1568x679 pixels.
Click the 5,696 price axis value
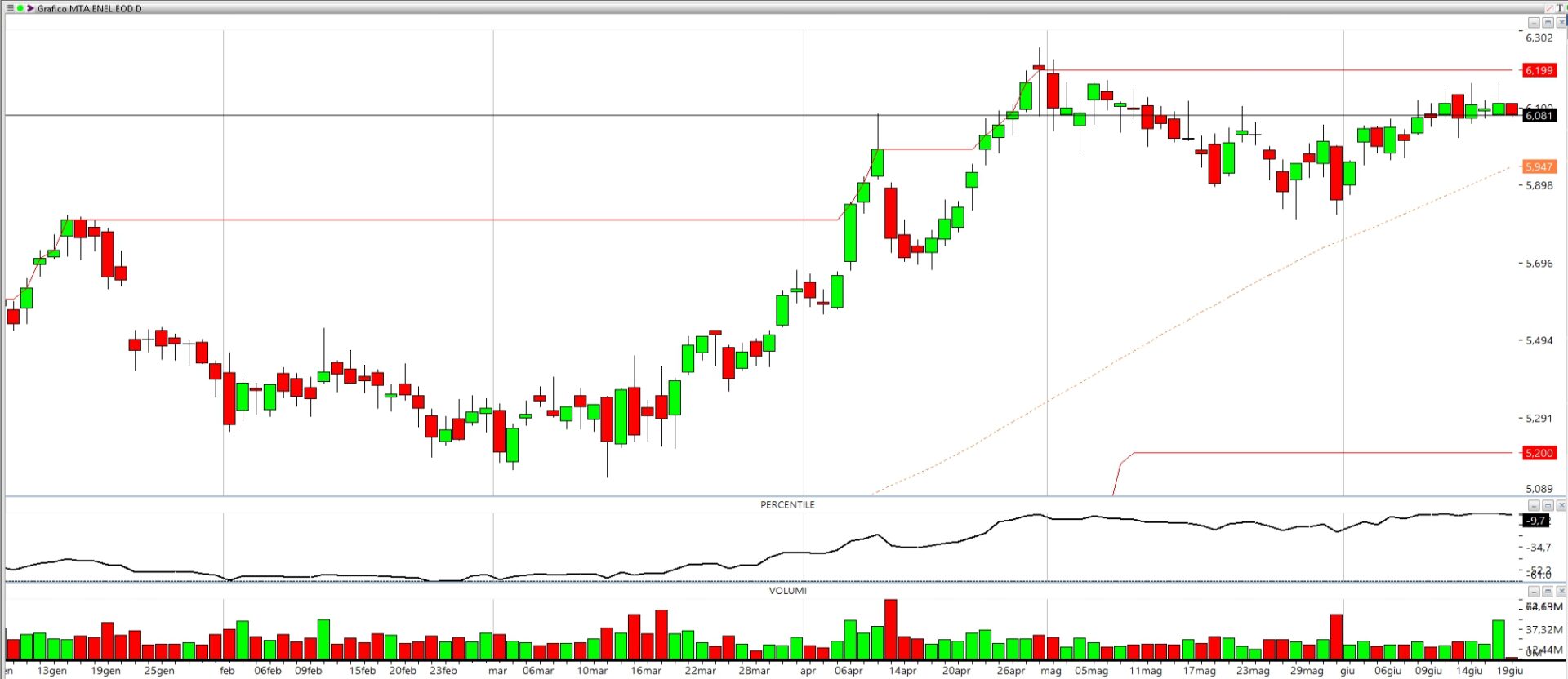point(1539,263)
